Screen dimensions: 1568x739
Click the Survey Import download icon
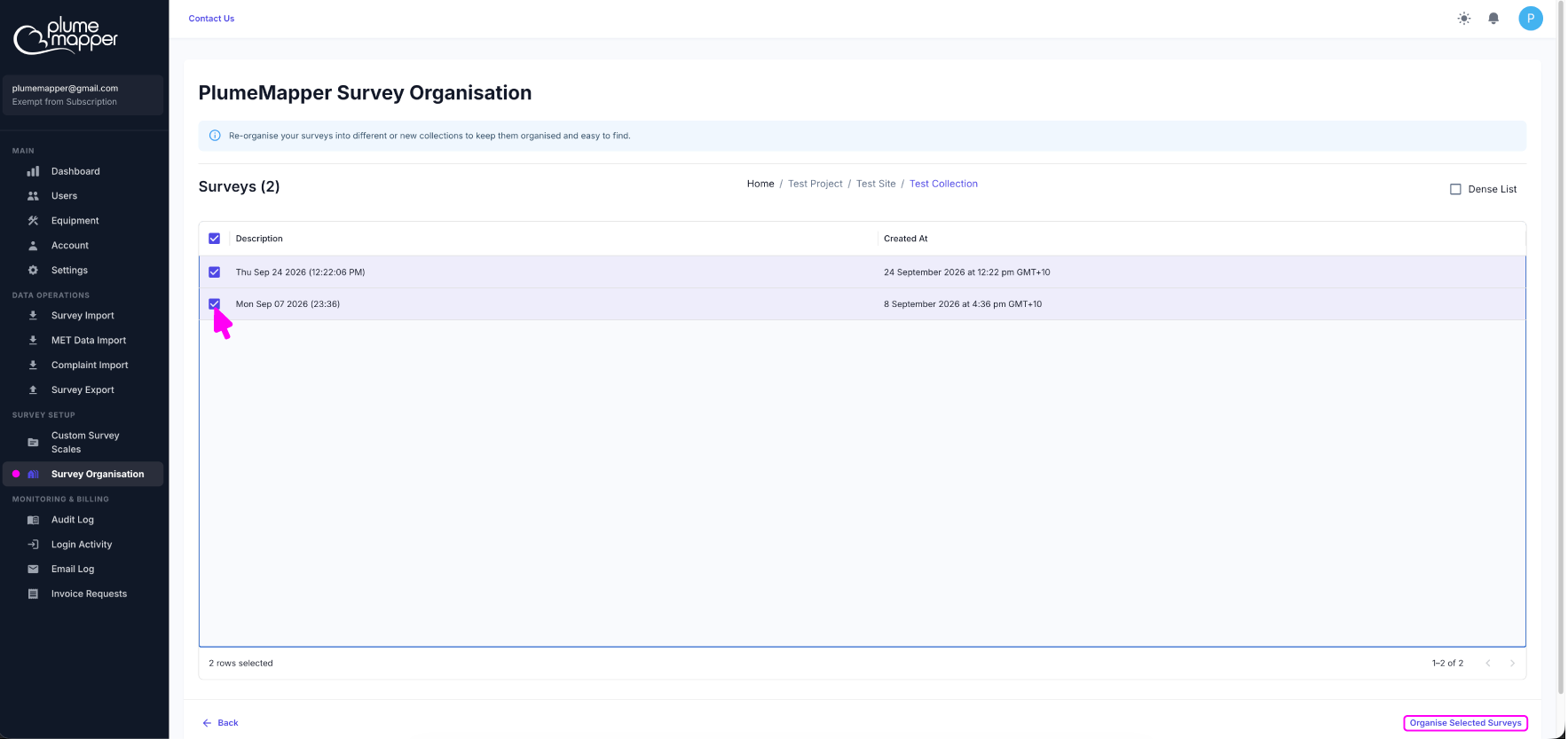click(33, 316)
